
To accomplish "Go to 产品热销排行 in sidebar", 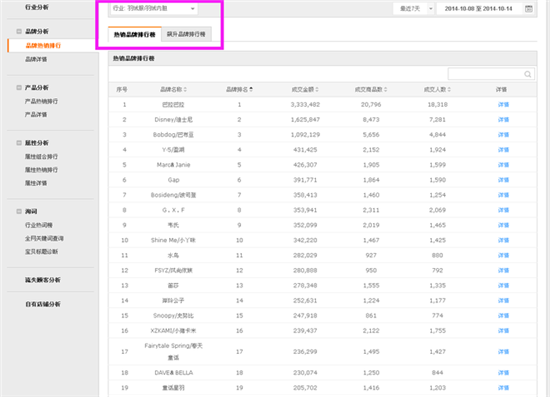I will coord(41,101).
